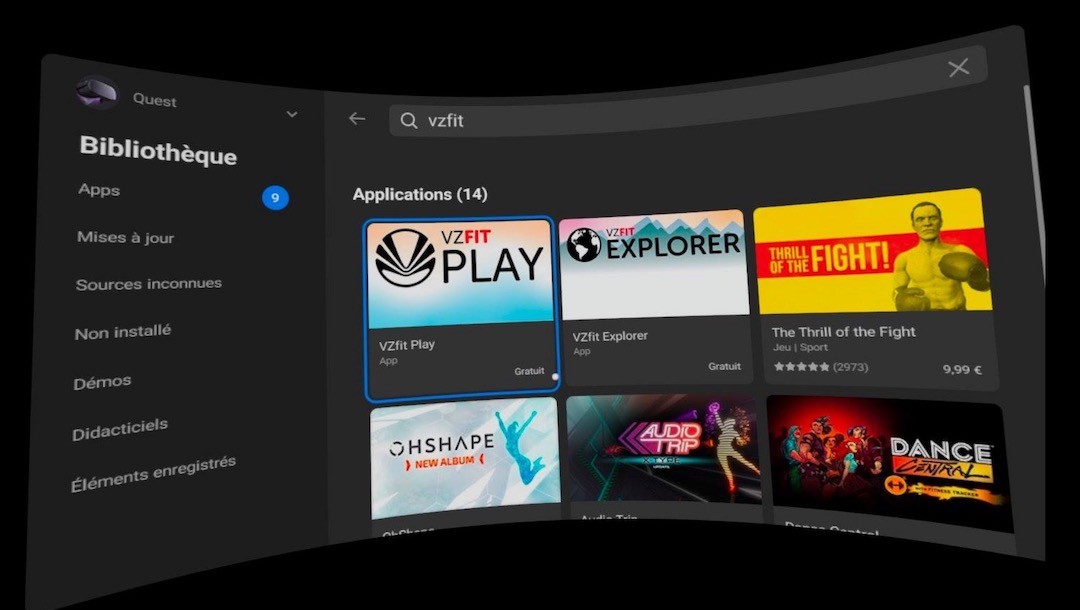Open The Thrill of the Fight thumbnail
1080x610 pixels.
point(872,252)
